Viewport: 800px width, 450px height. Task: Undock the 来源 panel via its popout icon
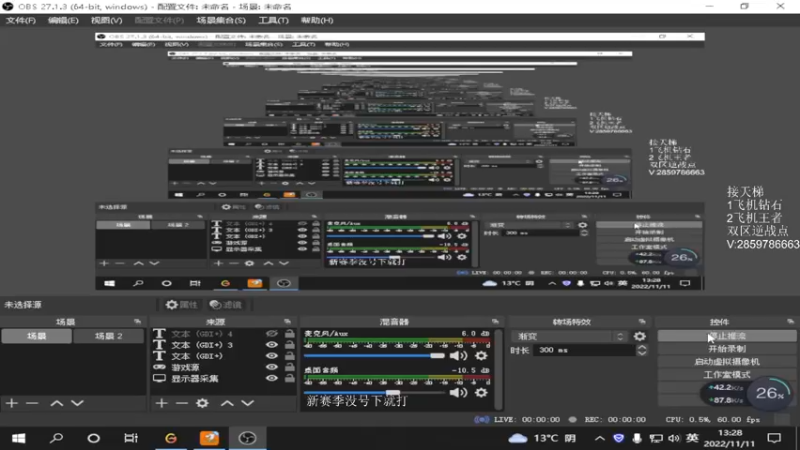[x=287, y=321]
